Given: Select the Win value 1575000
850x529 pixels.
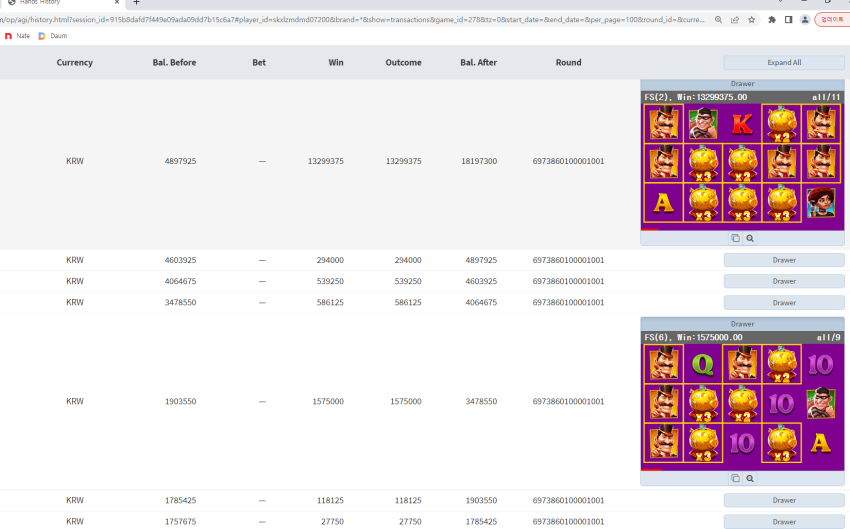Looking at the screenshot, I should 327,402.
